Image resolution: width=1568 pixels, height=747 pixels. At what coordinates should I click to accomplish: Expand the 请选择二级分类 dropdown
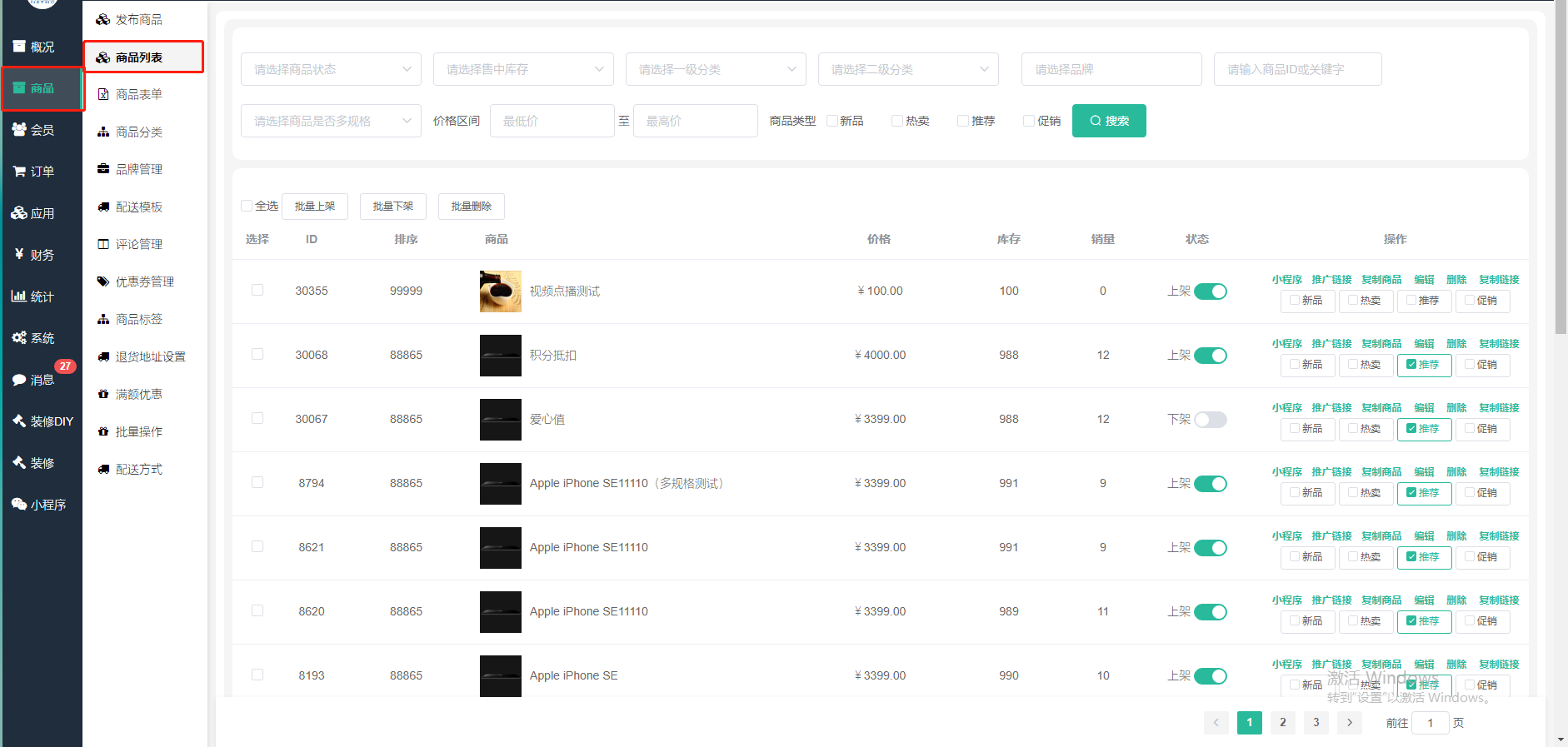click(x=908, y=69)
